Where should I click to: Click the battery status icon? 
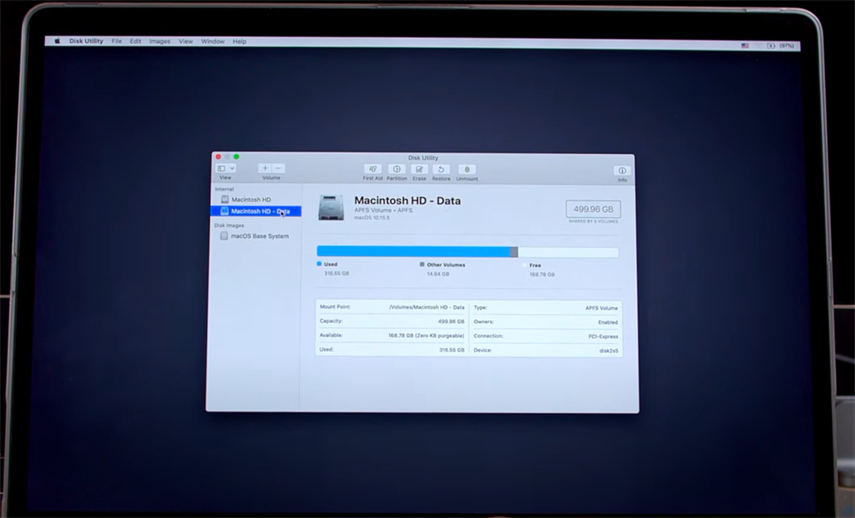tap(770, 46)
